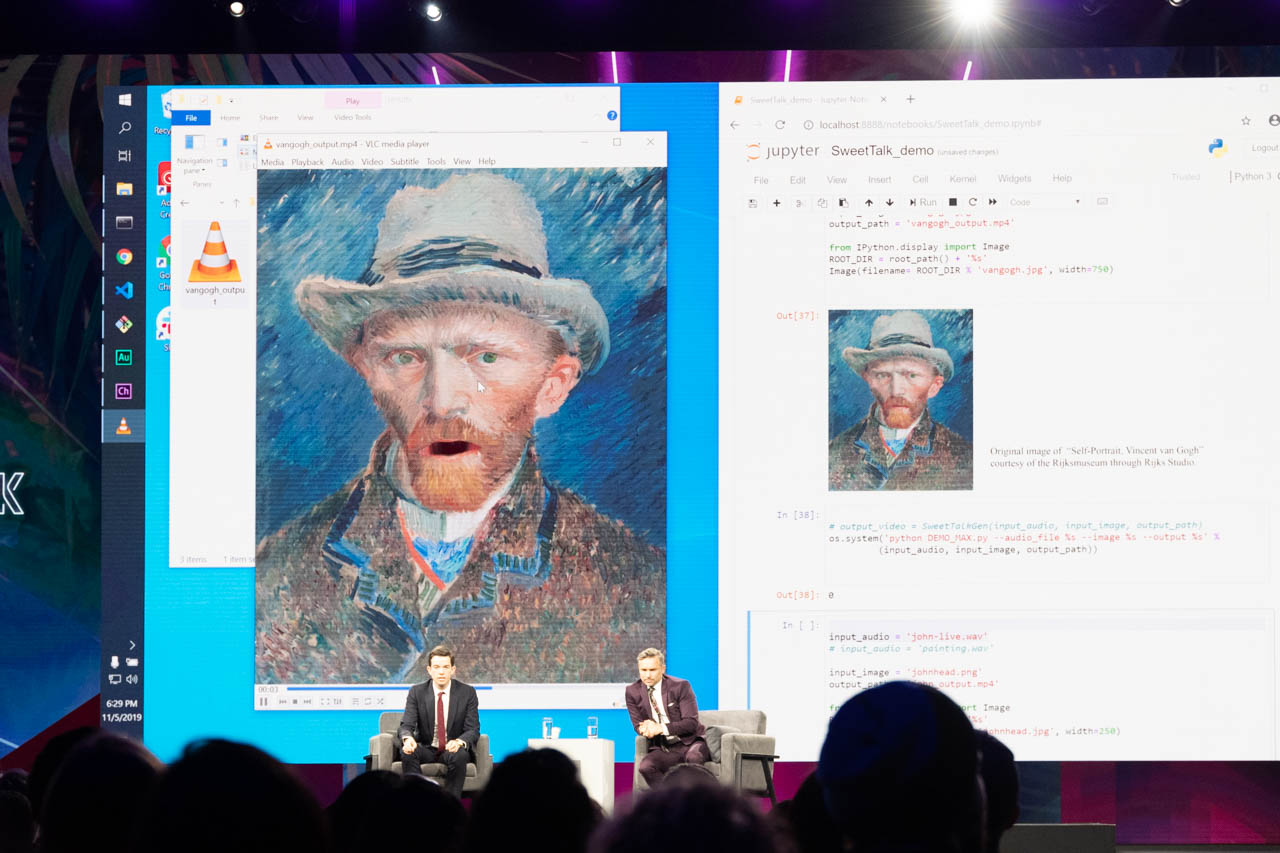
Task: Click the VLC next media button
Action: click(x=307, y=701)
